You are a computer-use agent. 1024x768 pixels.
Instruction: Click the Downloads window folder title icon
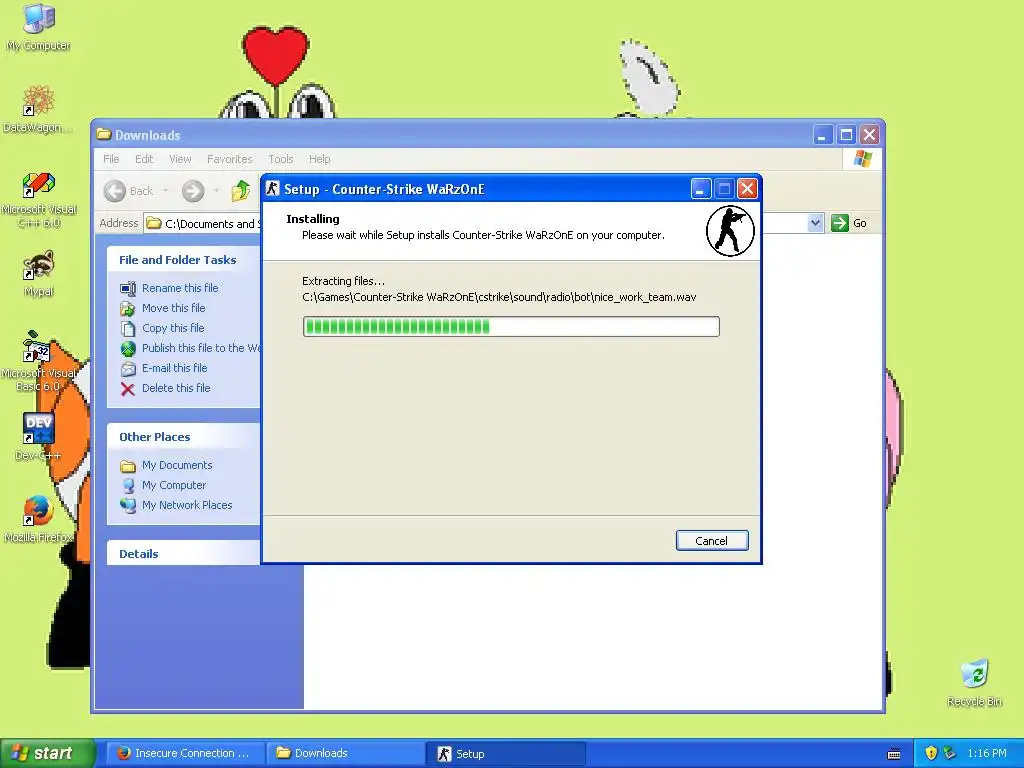(x=104, y=135)
